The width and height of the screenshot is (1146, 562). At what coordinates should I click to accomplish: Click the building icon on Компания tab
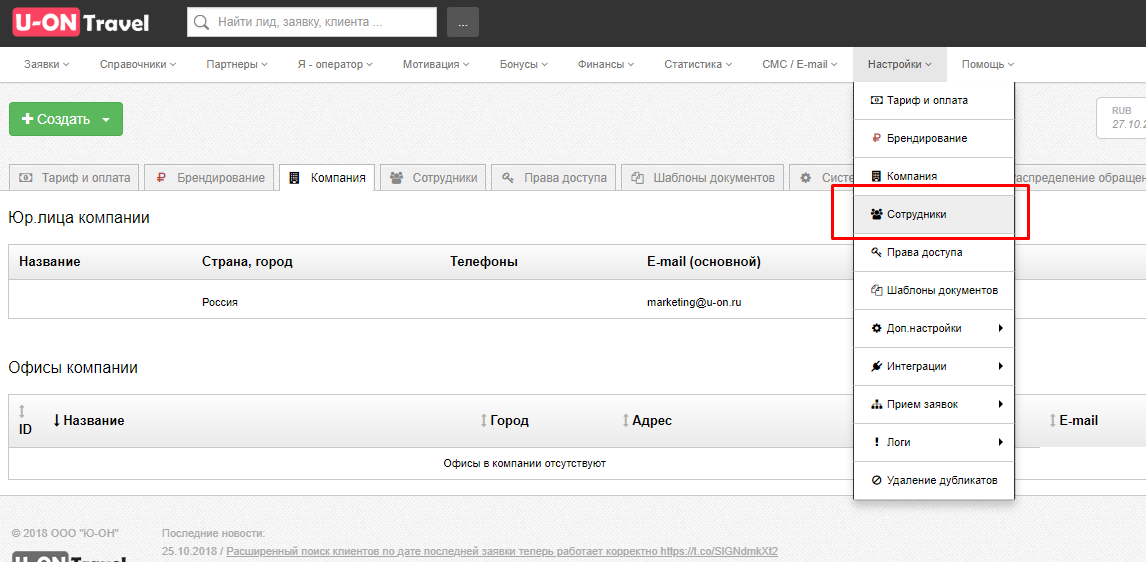pos(295,178)
